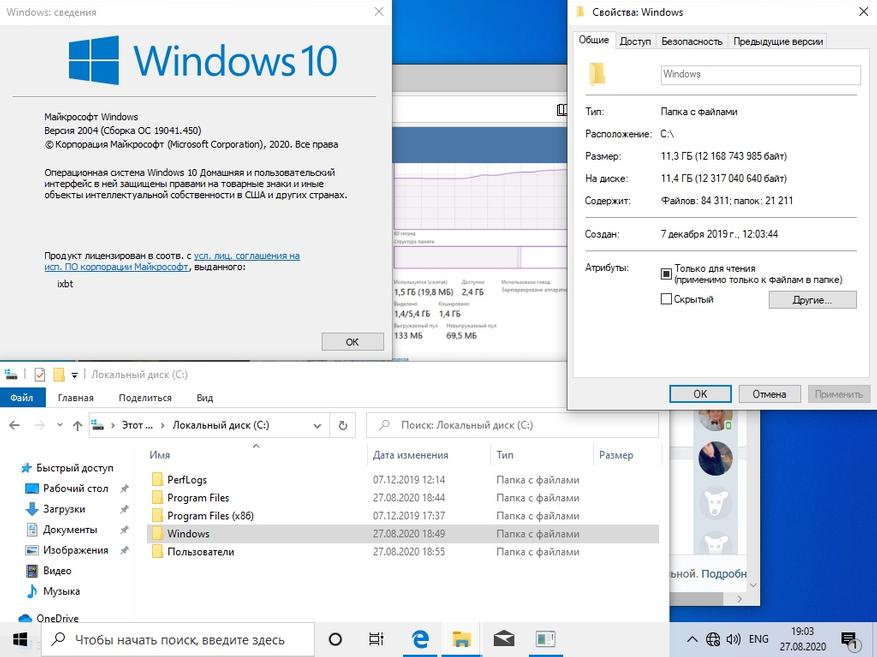
Task: Open the Предыдущие версии tab
Action: (x=778, y=41)
